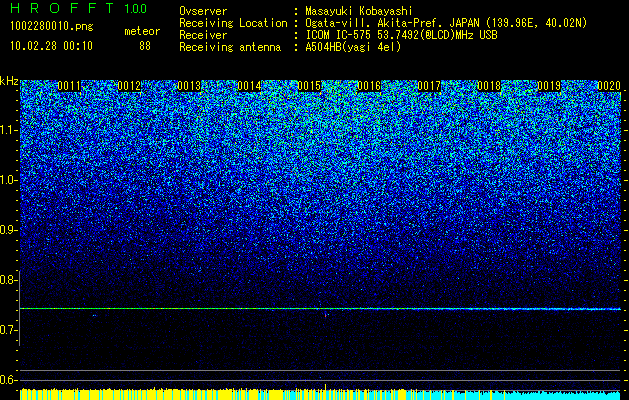Image resolution: width=629 pixels, height=400 pixels.
Task: Click the HROFFT 1.0.0 title text
Action: point(78,8)
